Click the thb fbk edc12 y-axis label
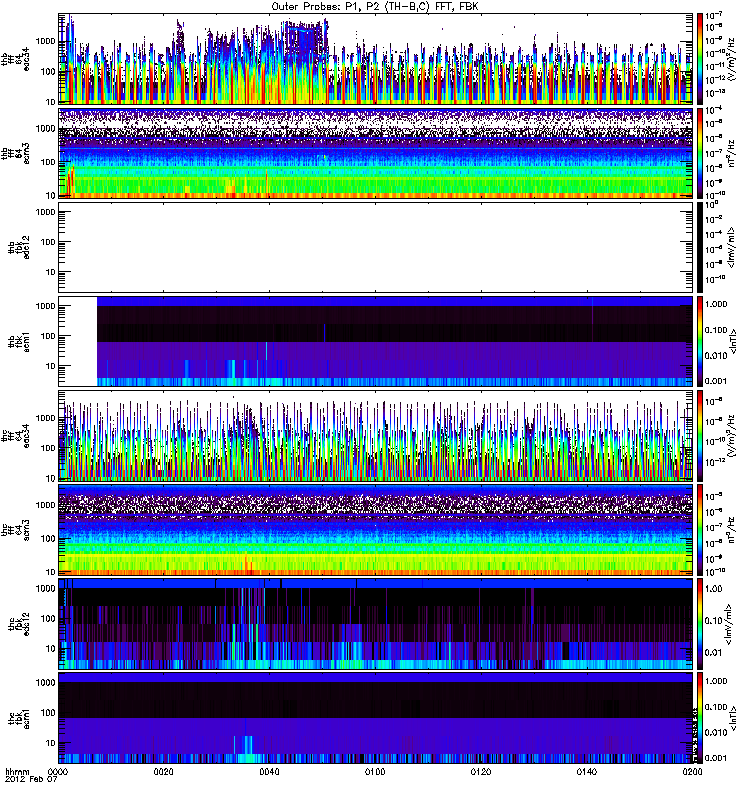 (19, 247)
